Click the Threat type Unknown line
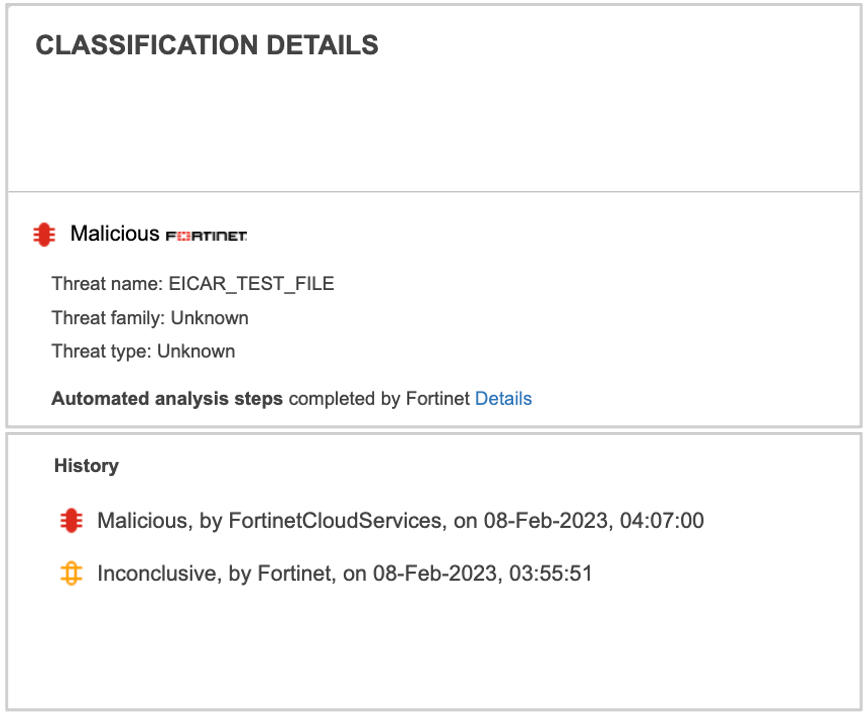Viewport: 866px width, 715px height. tap(143, 351)
